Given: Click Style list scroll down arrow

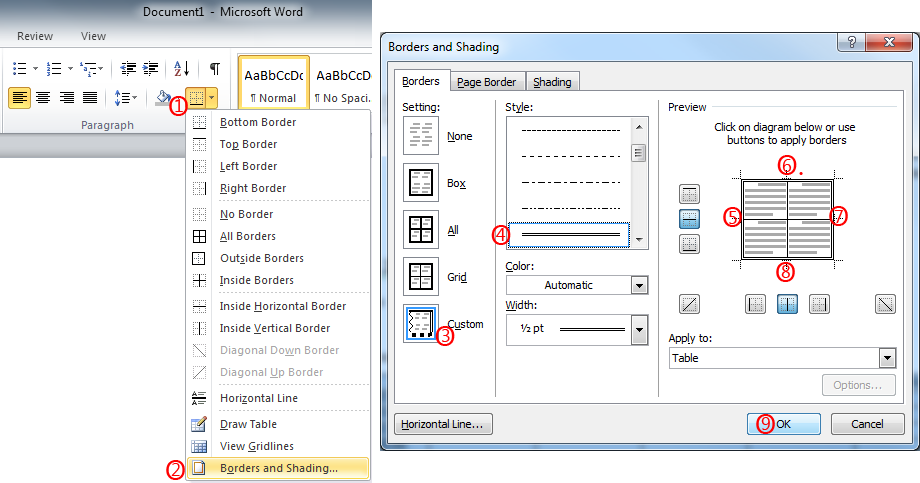Looking at the screenshot, I should click(640, 240).
